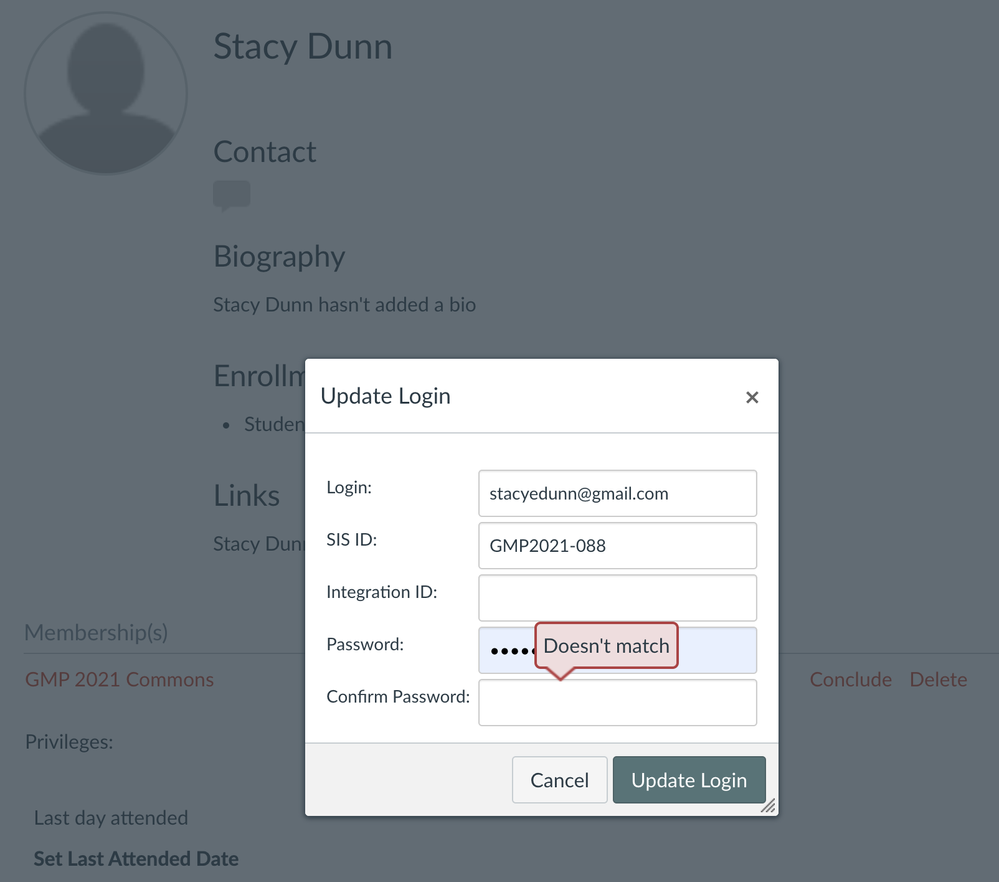Focus the SIS ID text field
999x882 pixels.
(617, 546)
